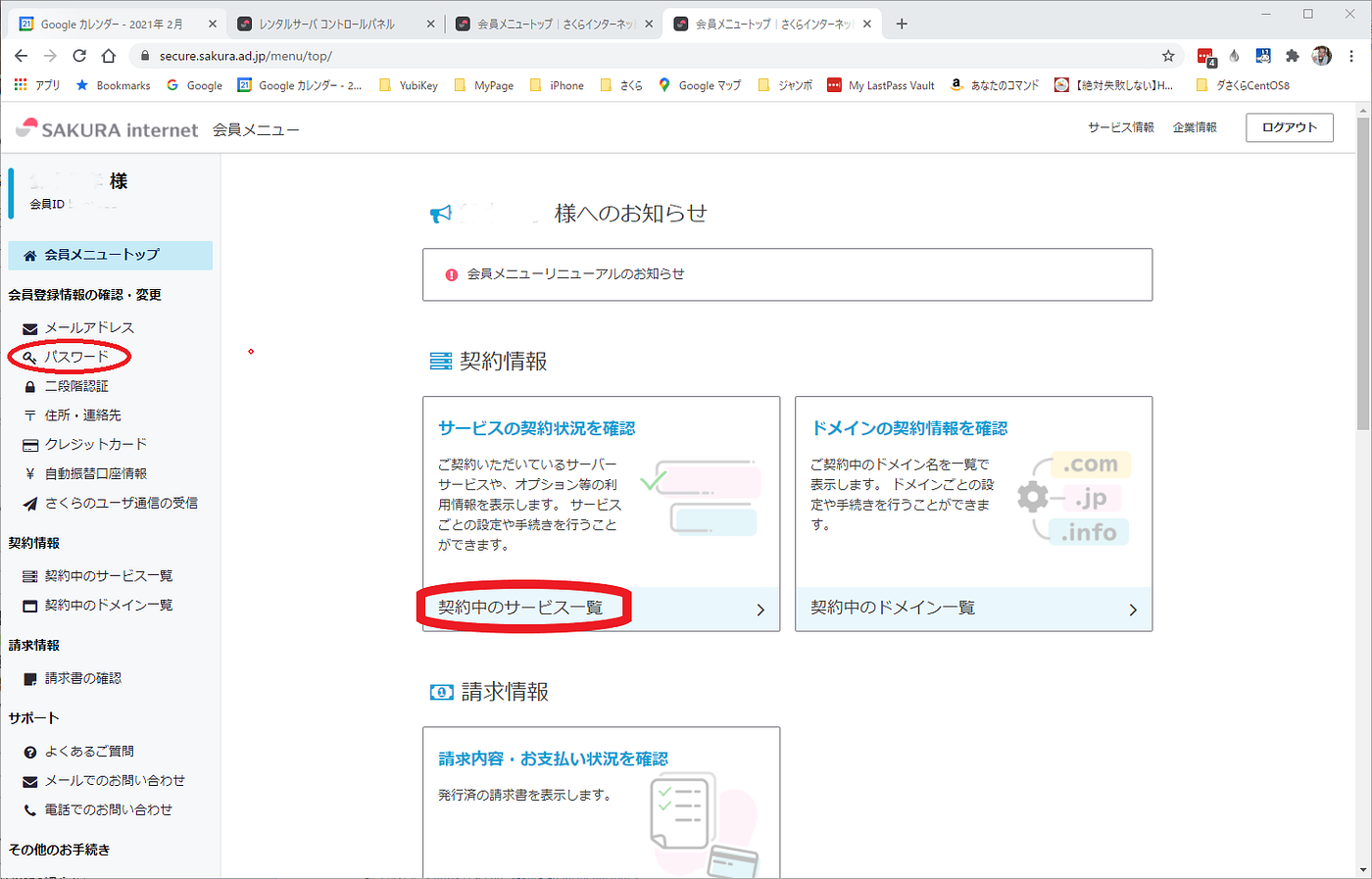
Task: Select 会員メニュートップ in sidebar
Action: 111,255
